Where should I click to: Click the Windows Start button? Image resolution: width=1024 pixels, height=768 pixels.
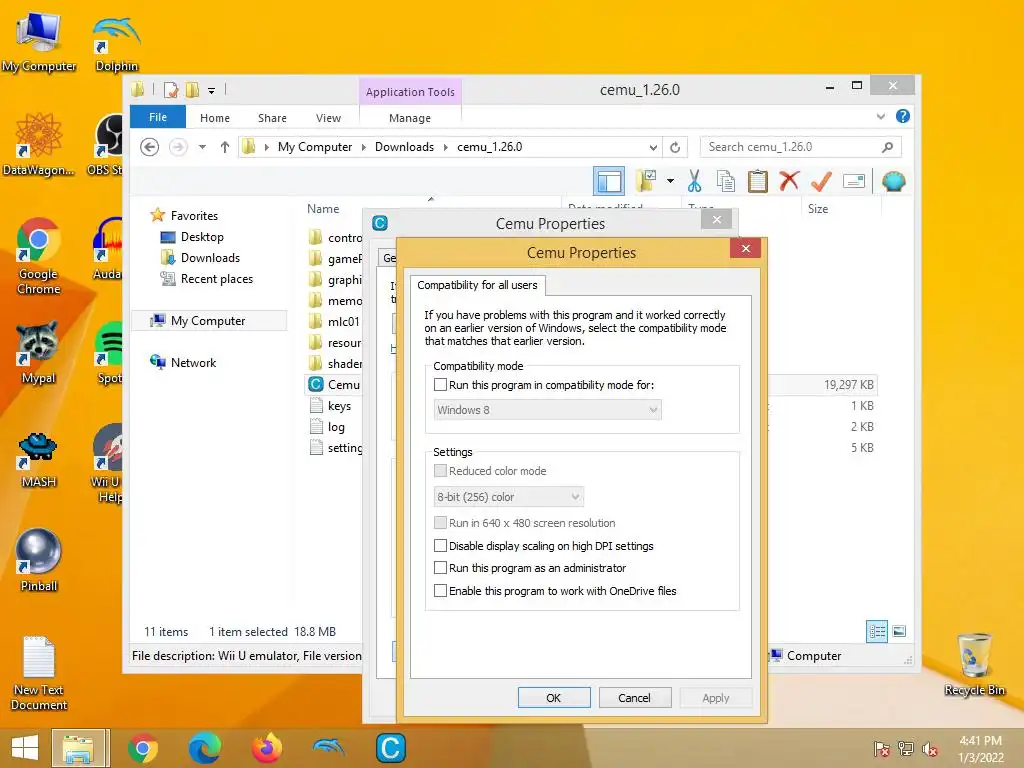pyautogui.click(x=24, y=748)
